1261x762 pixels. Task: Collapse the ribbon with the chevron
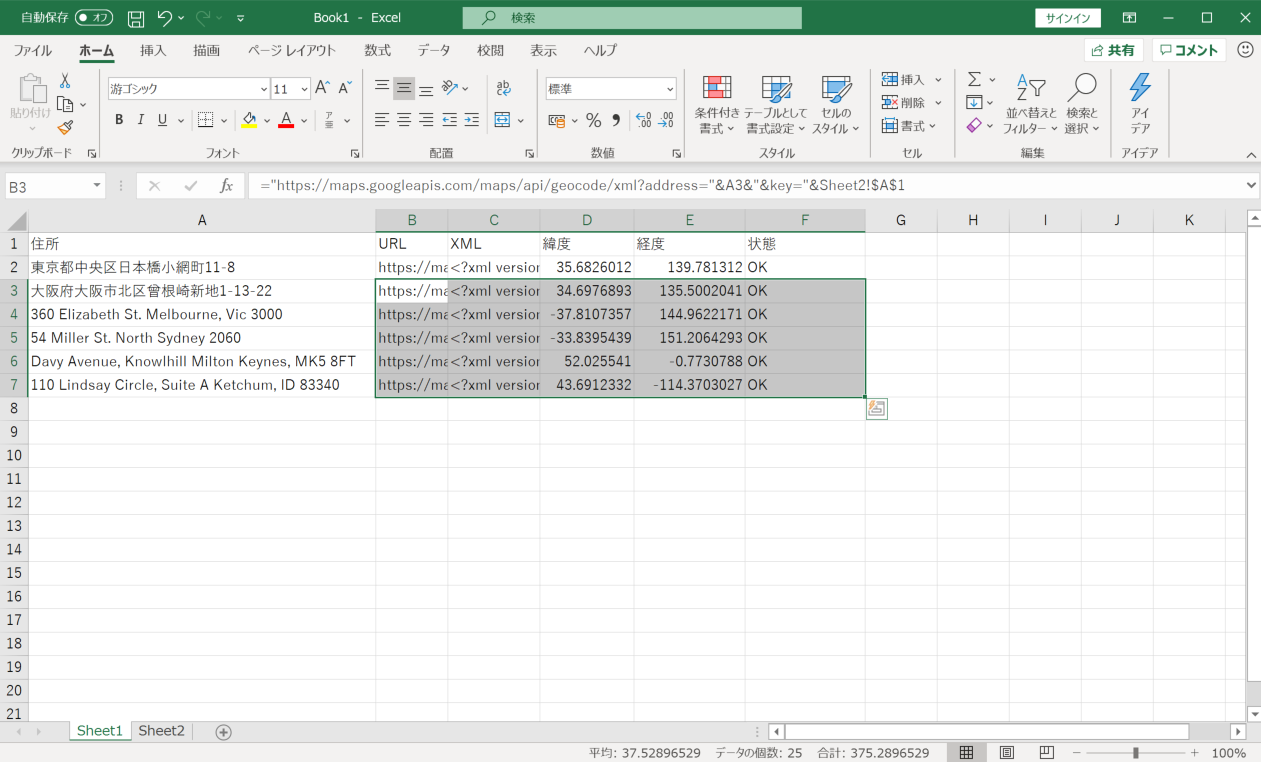pos(1250,154)
